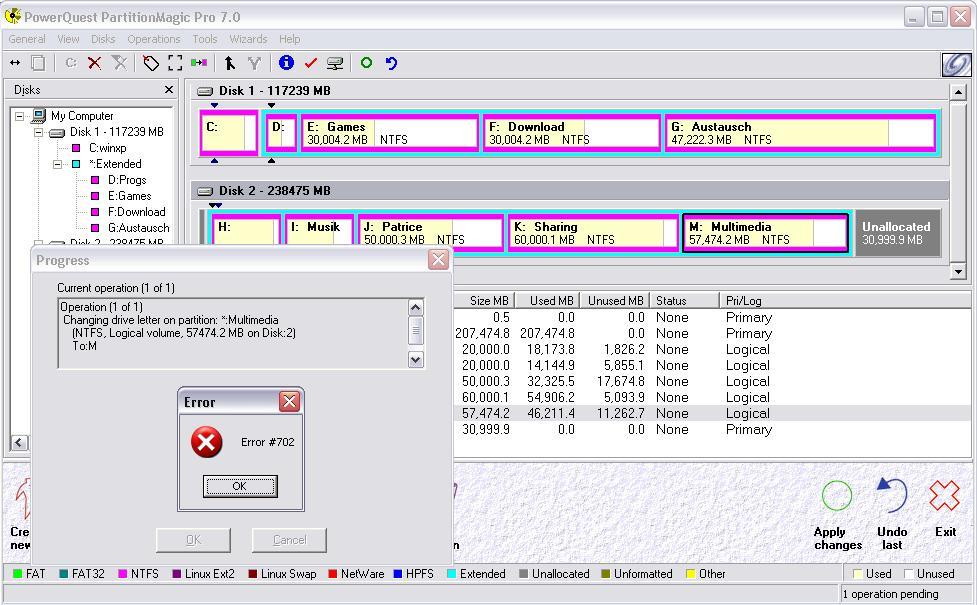The width and height of the screenshot is (977, 605).
Task: Click the FAT32 teal legend swatch
Action: pyautogui.click(x=63, y=574)
